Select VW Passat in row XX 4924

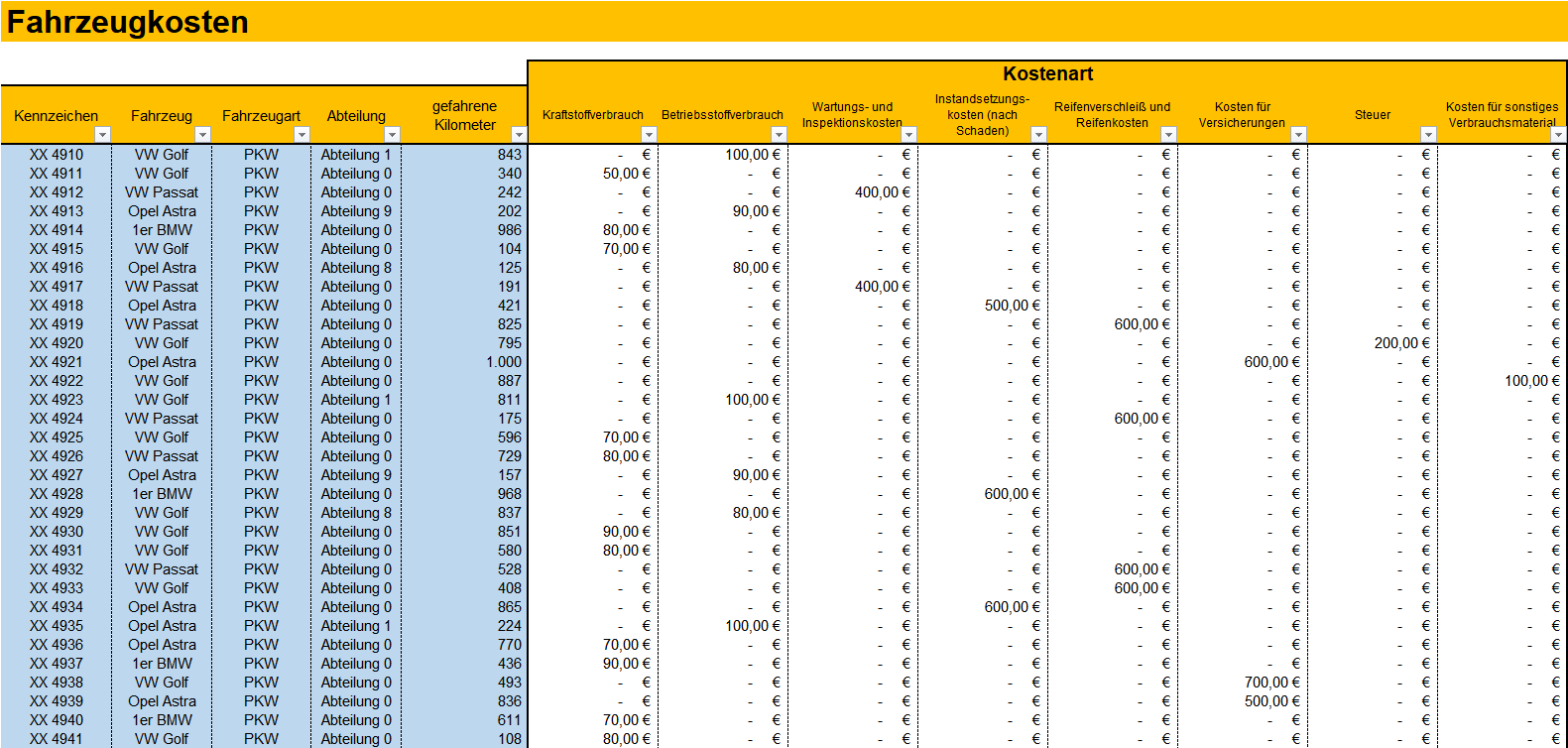162,419
